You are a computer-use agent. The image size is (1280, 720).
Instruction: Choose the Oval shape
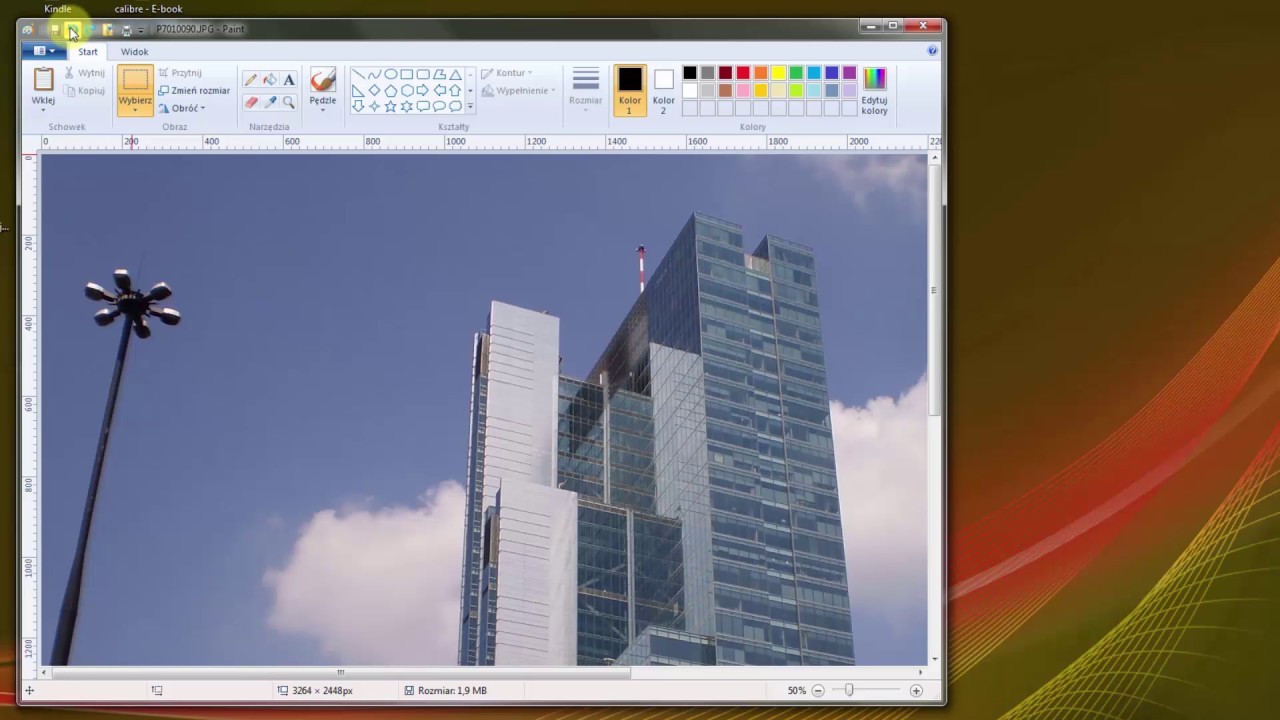(x=391, y=74)
